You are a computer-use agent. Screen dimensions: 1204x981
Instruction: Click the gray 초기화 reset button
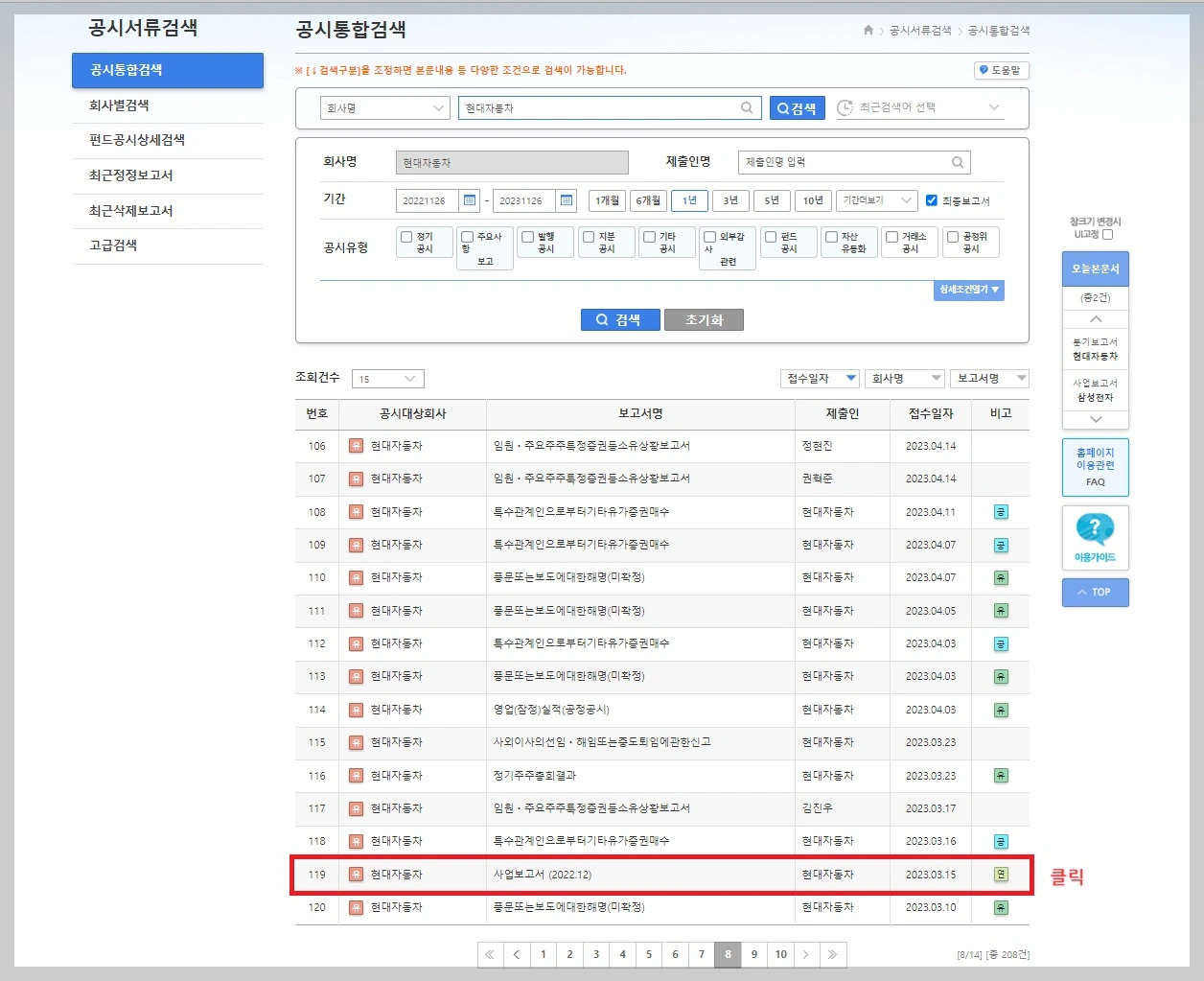click(704, 320)
